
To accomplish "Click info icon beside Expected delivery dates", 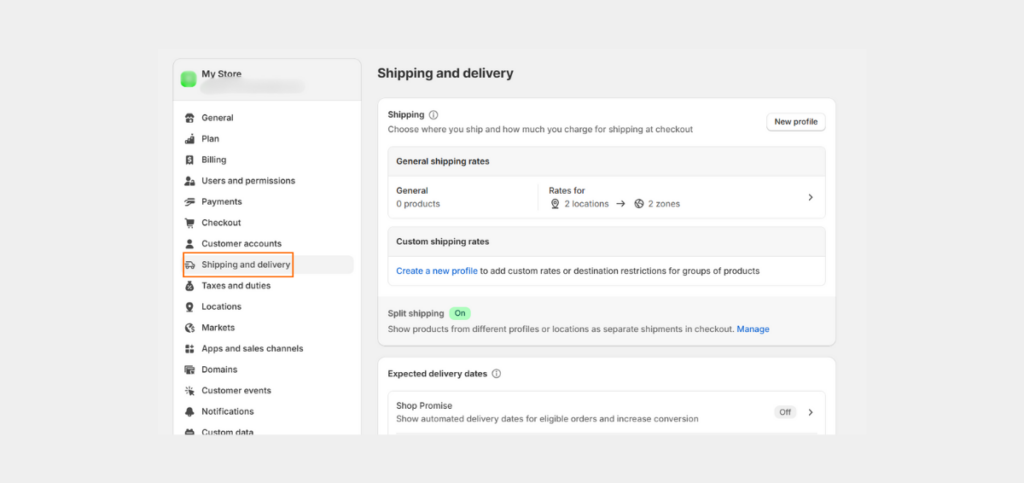I will (x=496, y=374).
